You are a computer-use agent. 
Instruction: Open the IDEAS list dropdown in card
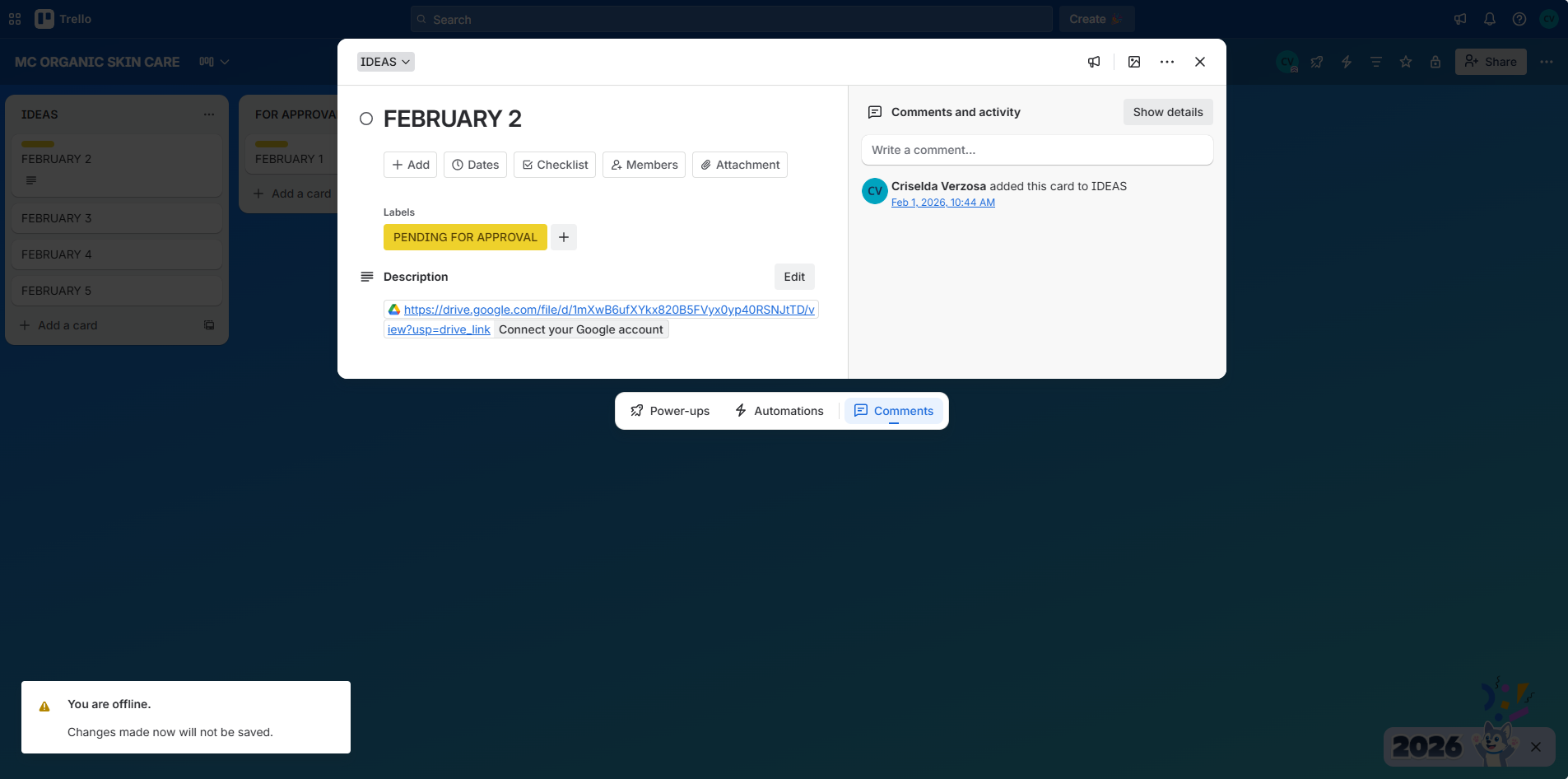click(385, 62)
